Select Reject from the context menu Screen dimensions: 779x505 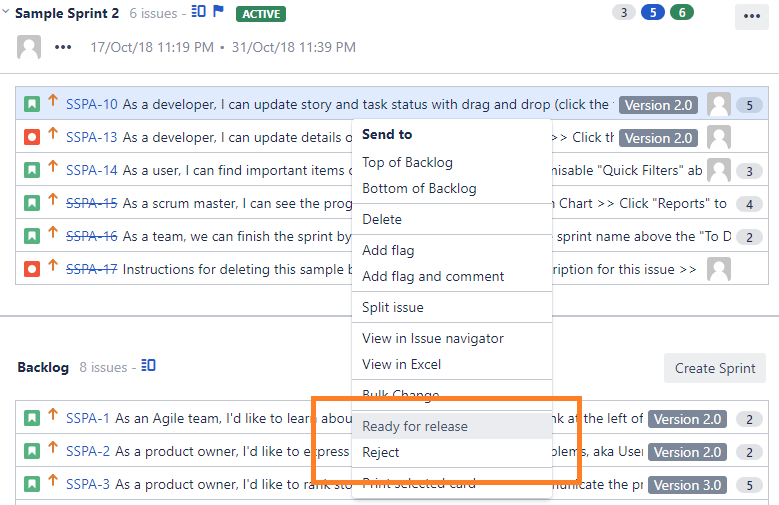(452, 452)
